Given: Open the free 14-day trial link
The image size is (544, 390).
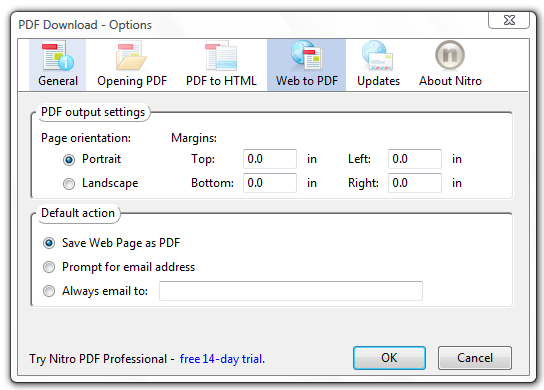Looking at the screenshot, I should tap(222, 359).
